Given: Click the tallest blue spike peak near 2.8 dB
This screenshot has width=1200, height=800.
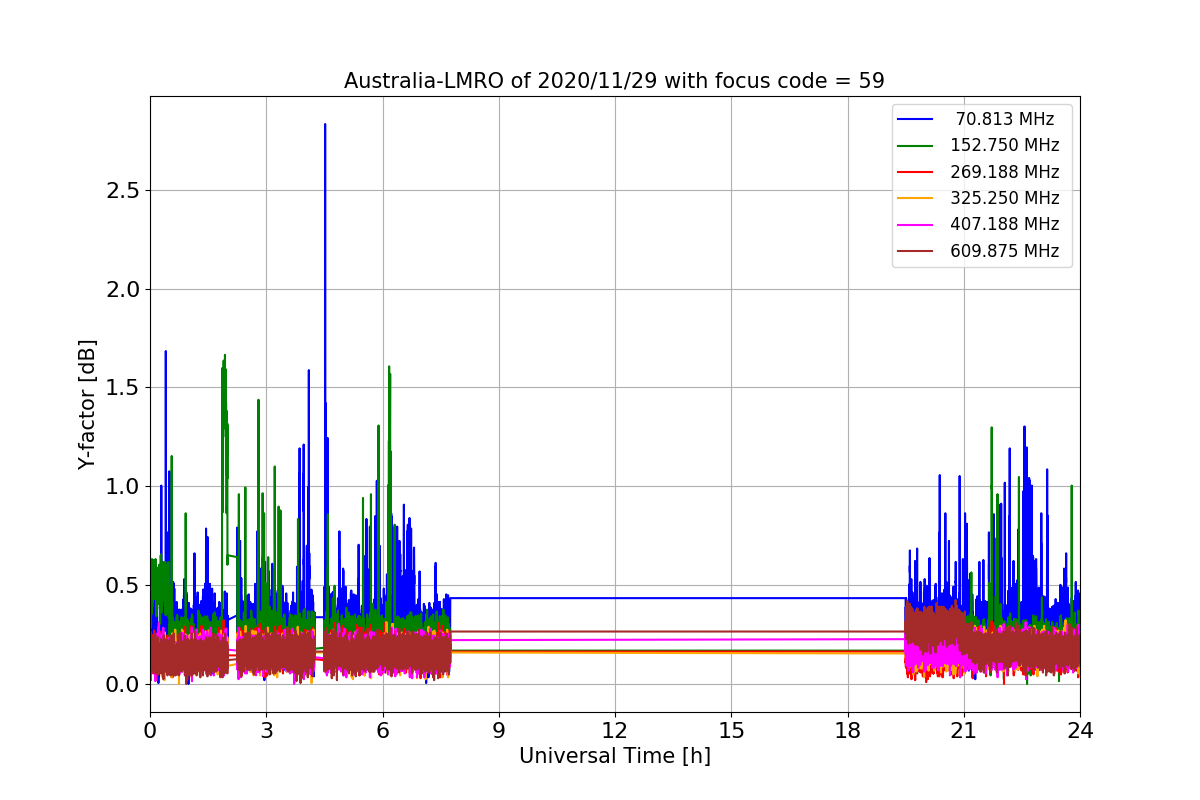Looking at the screenshot, I should click(x=325, y=125).
